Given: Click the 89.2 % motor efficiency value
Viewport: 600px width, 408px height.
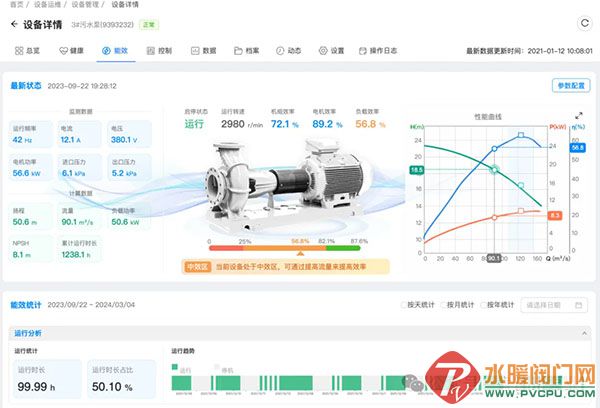Looking at the screenshot, I should click(327, 124).
